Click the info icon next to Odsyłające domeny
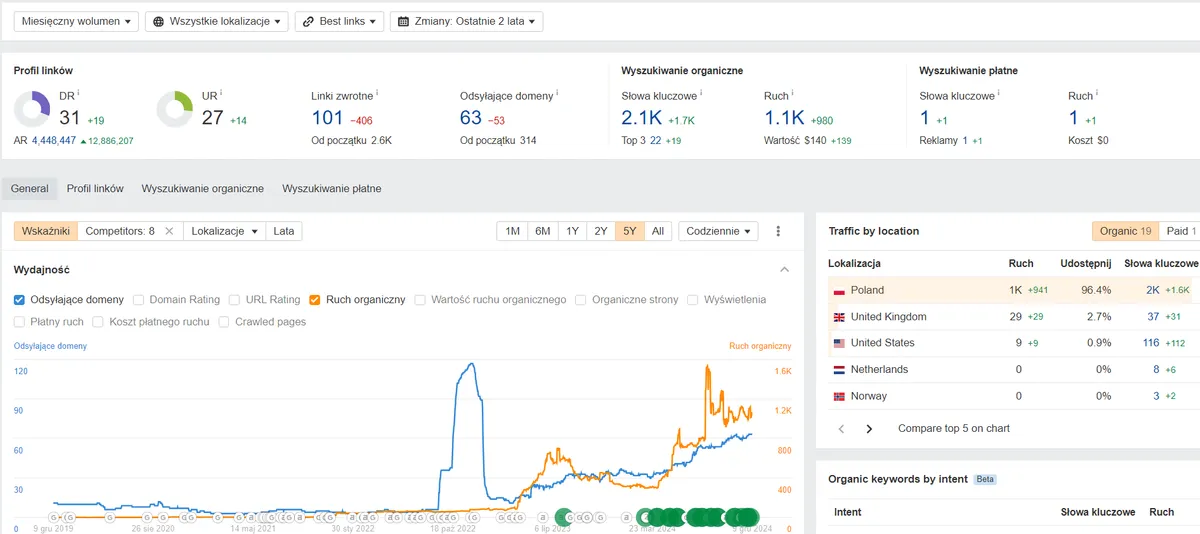The height and width of the screenshot is (534, 1200). click(557, 94)
